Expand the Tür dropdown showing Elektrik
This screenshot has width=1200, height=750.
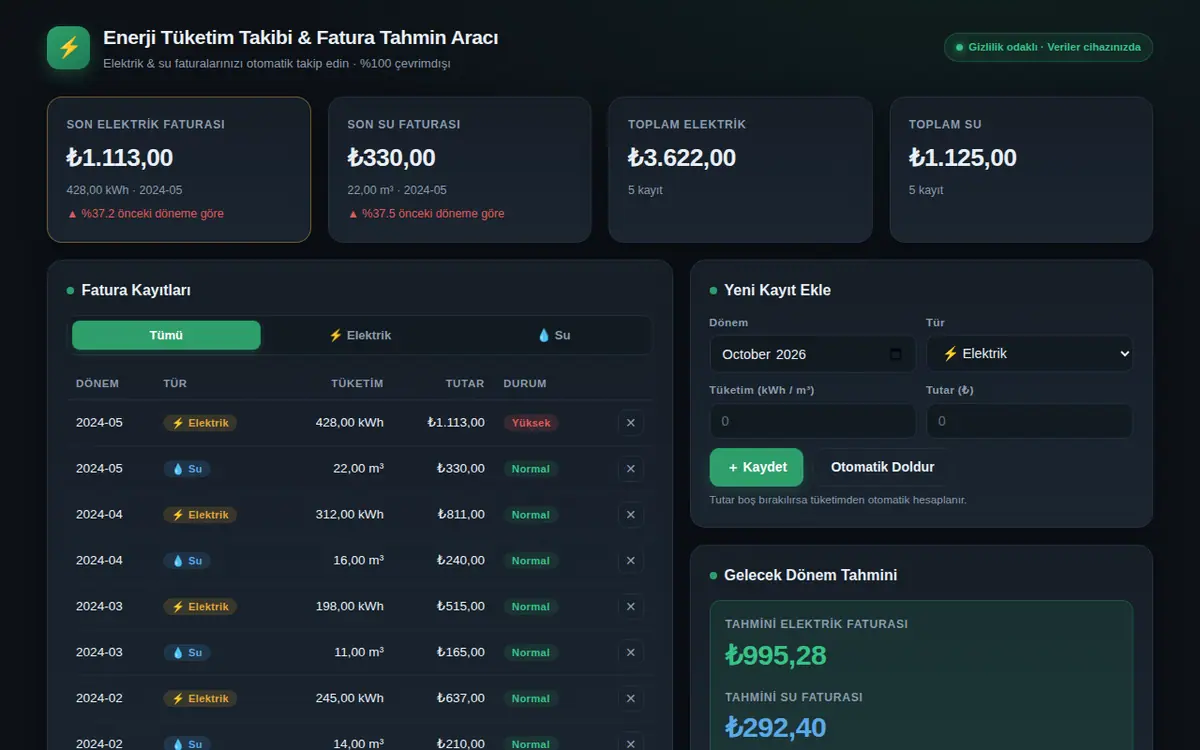tap(1029, 354)
